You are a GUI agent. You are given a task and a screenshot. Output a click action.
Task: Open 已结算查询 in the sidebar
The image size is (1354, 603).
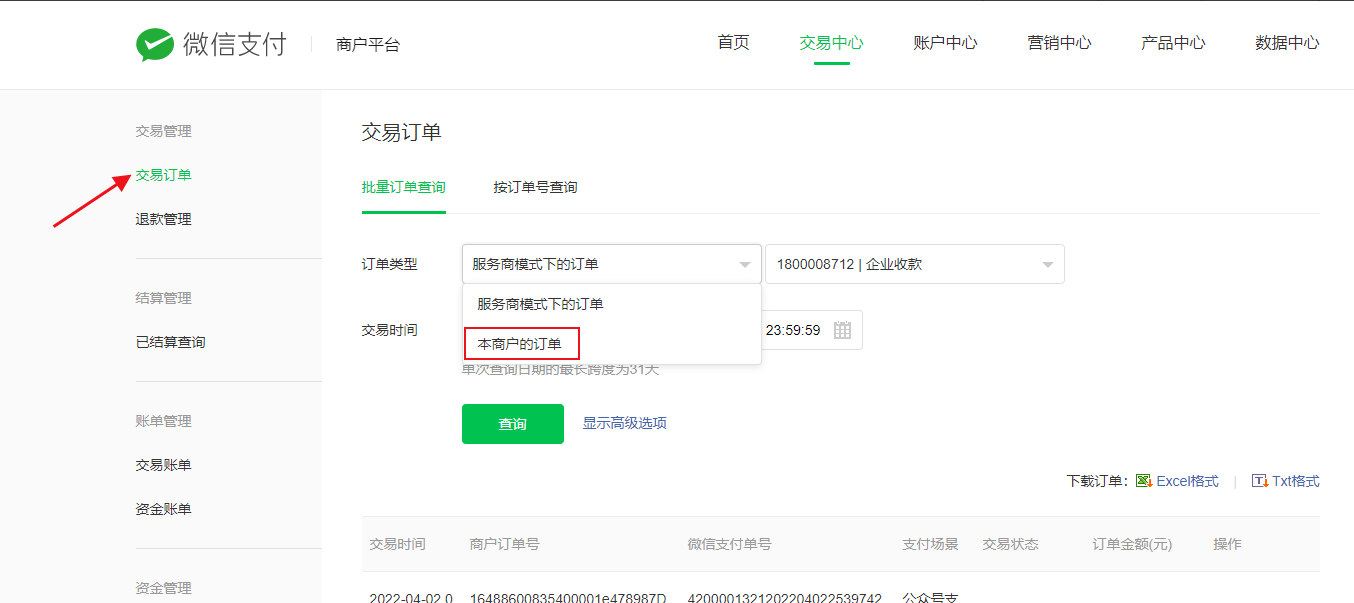(171, 342)
